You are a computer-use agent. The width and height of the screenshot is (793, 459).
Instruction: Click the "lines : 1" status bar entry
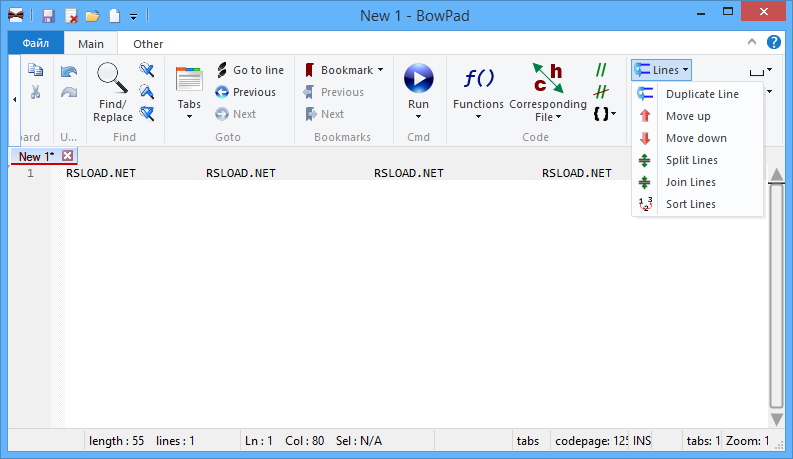(x=175, y=441)
